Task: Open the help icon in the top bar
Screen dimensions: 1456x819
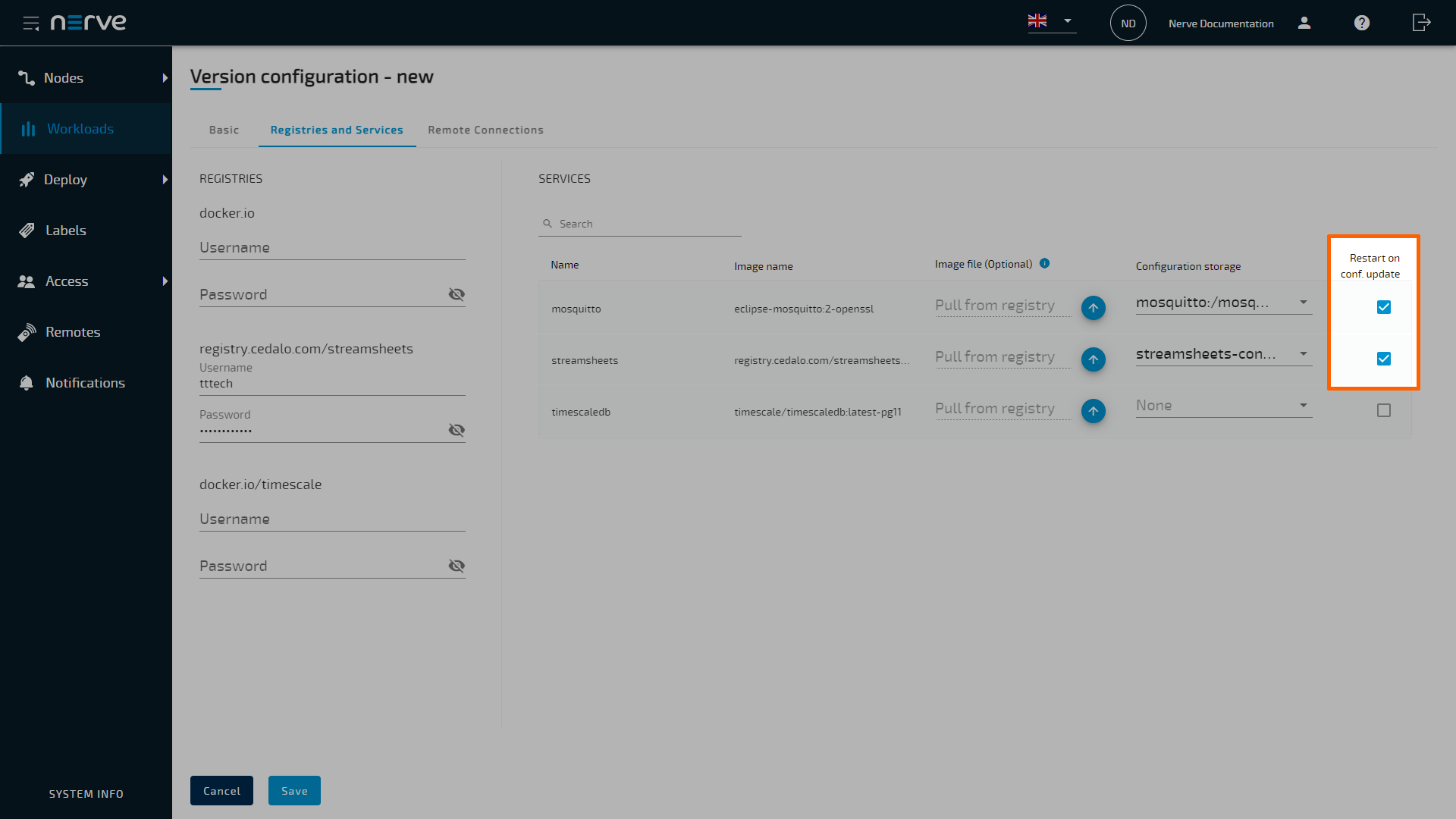Action: (x=1361, y=23)
